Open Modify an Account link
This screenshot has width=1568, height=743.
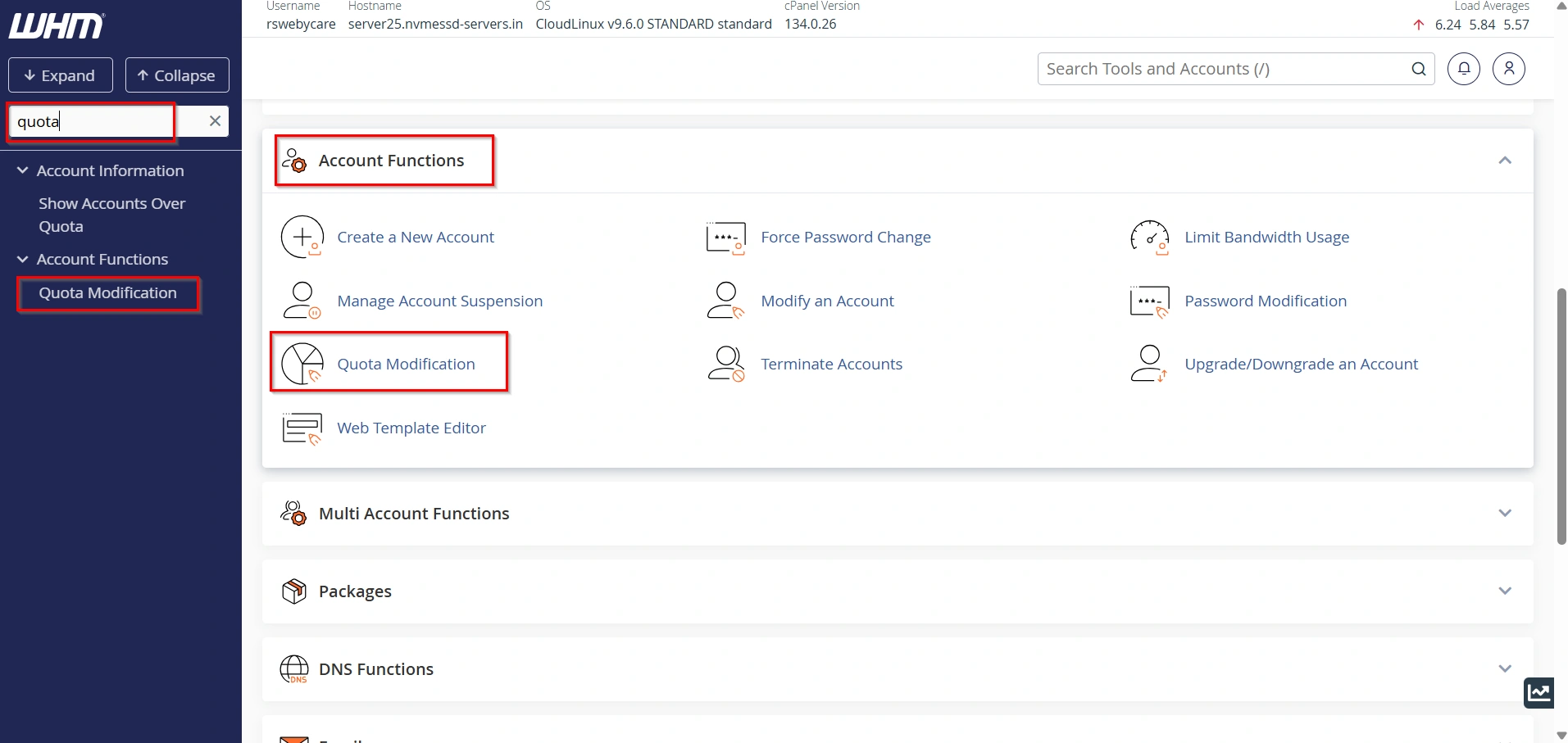coord(827,301)
